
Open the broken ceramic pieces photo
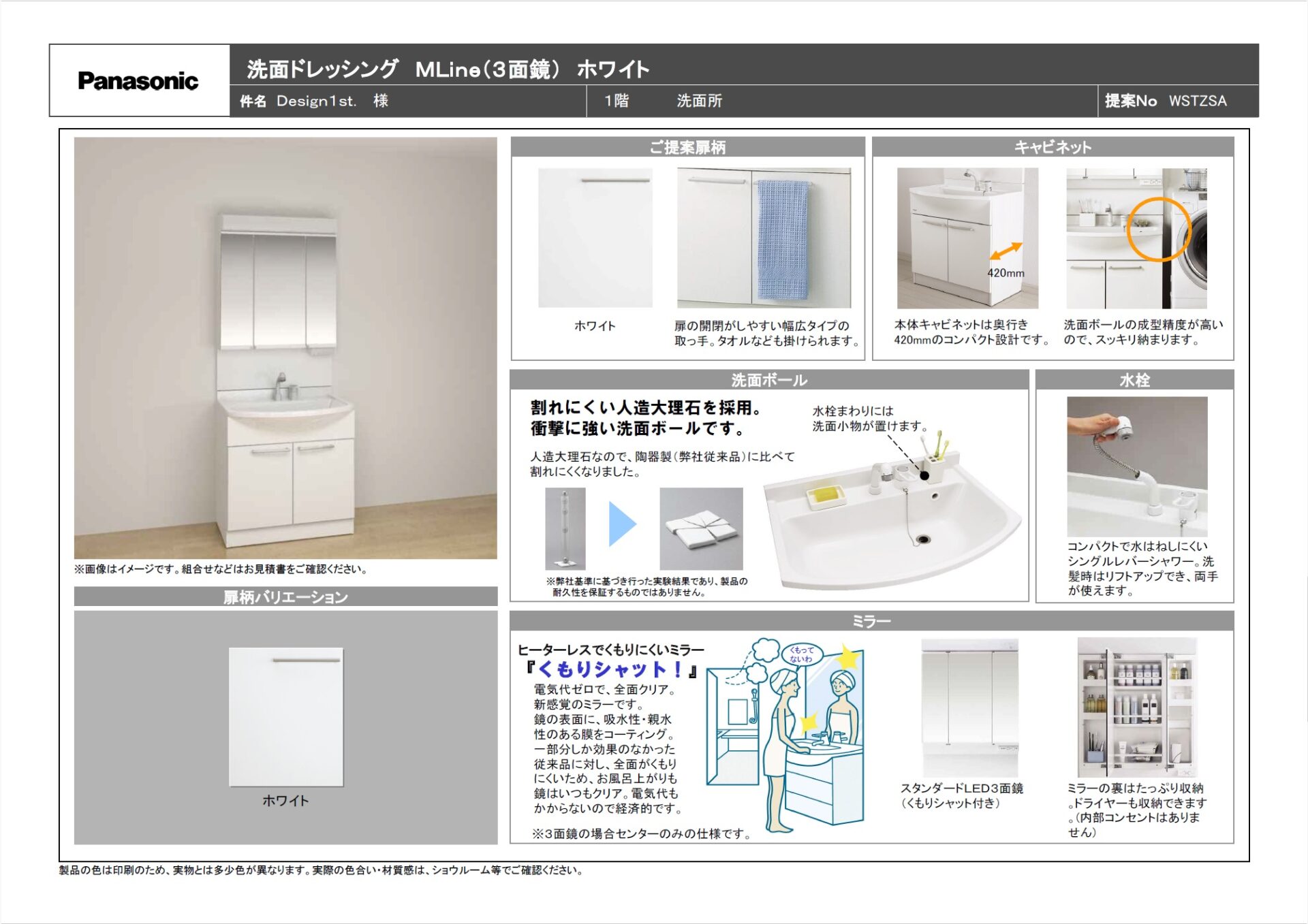coord(701,528)
